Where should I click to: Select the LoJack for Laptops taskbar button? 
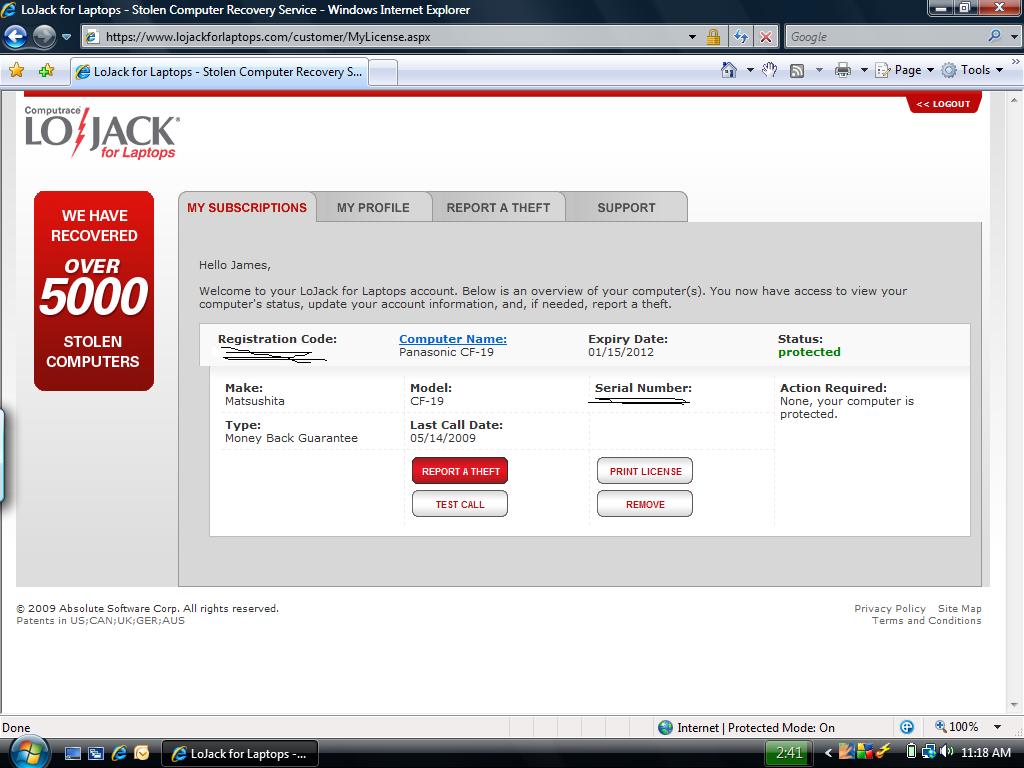click(x=239, y=754)
